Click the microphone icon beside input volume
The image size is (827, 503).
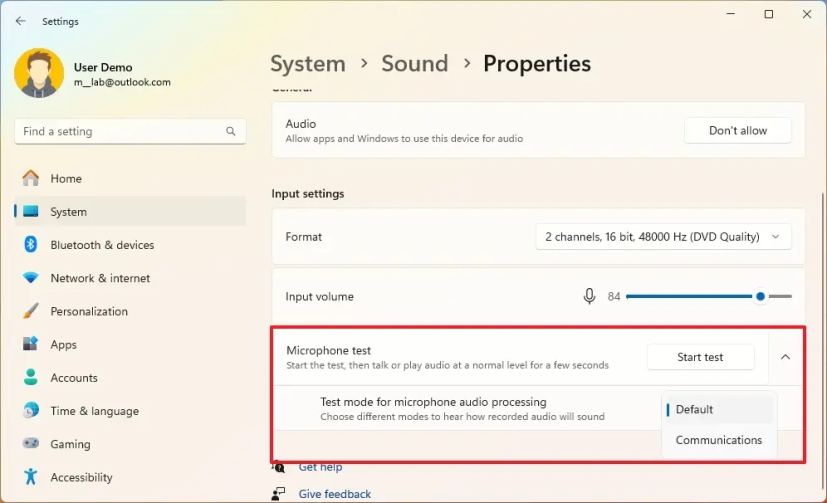(589, 296)
